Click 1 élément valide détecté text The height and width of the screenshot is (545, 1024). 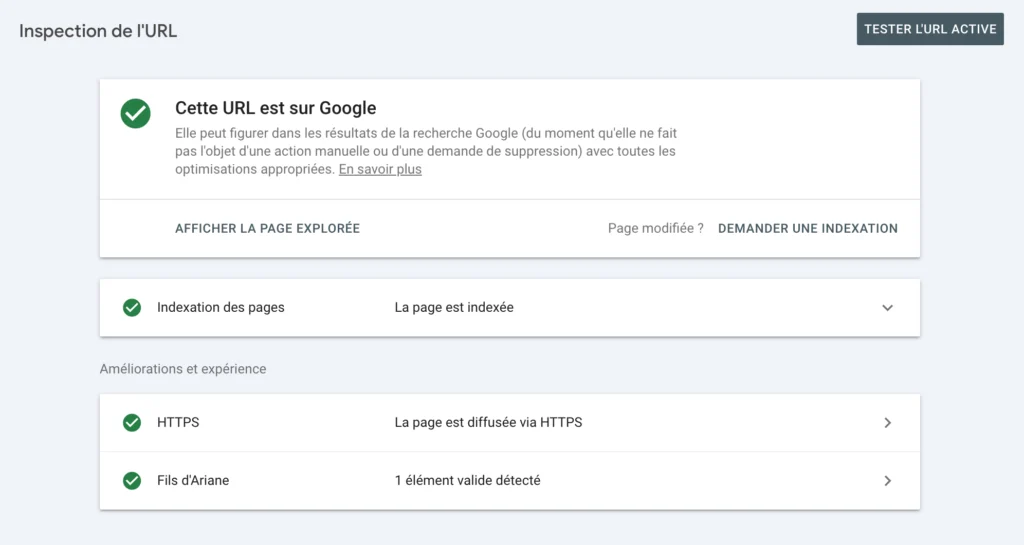[x=468, y=480]
